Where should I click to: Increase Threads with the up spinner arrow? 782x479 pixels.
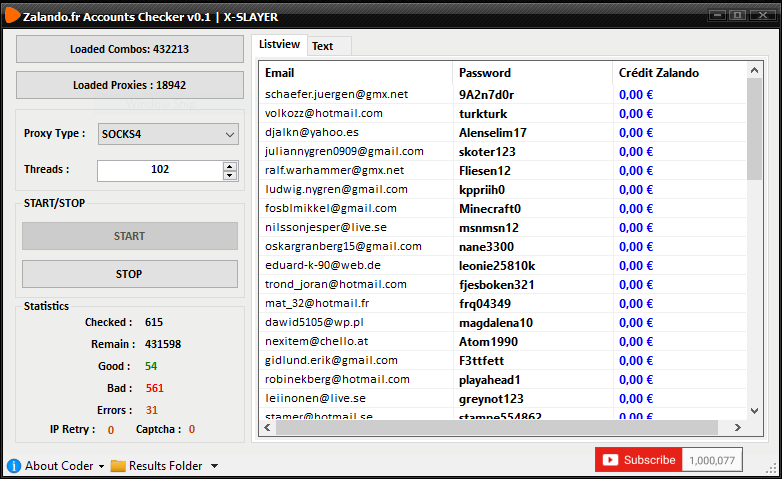(229, 166)
